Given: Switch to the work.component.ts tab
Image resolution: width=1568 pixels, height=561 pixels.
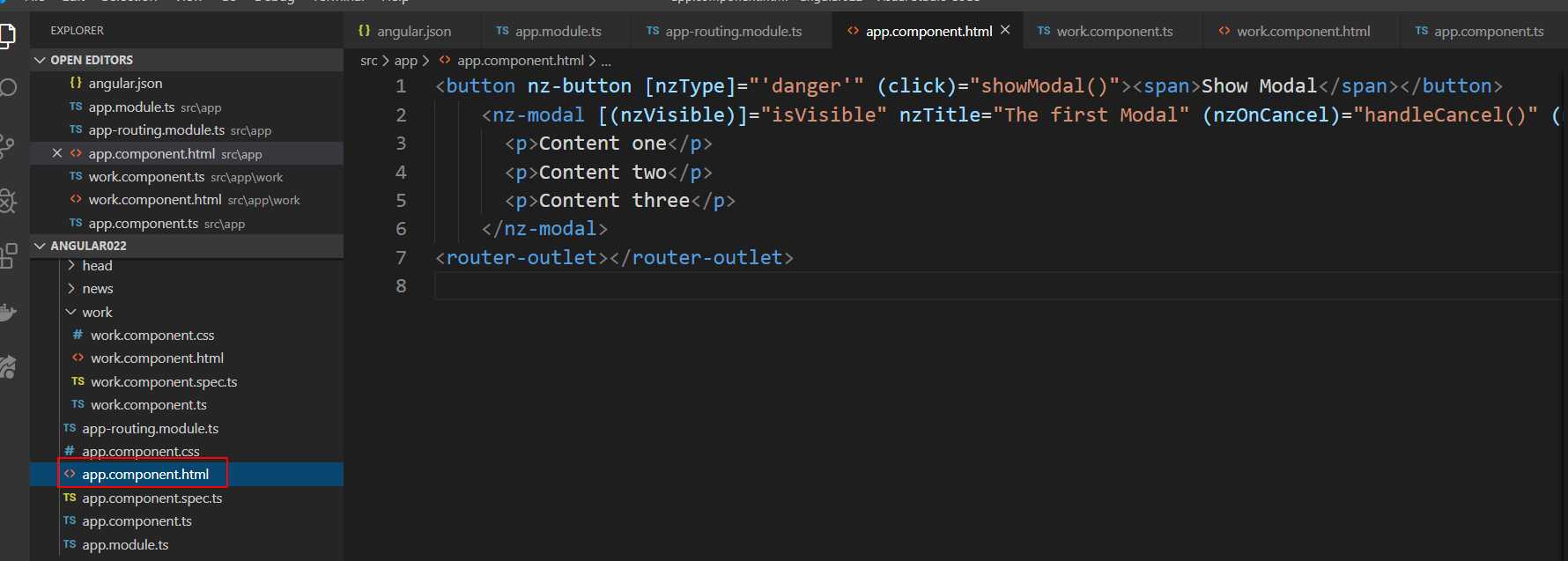Looking at the screenshot, I should pos(1114,31).
